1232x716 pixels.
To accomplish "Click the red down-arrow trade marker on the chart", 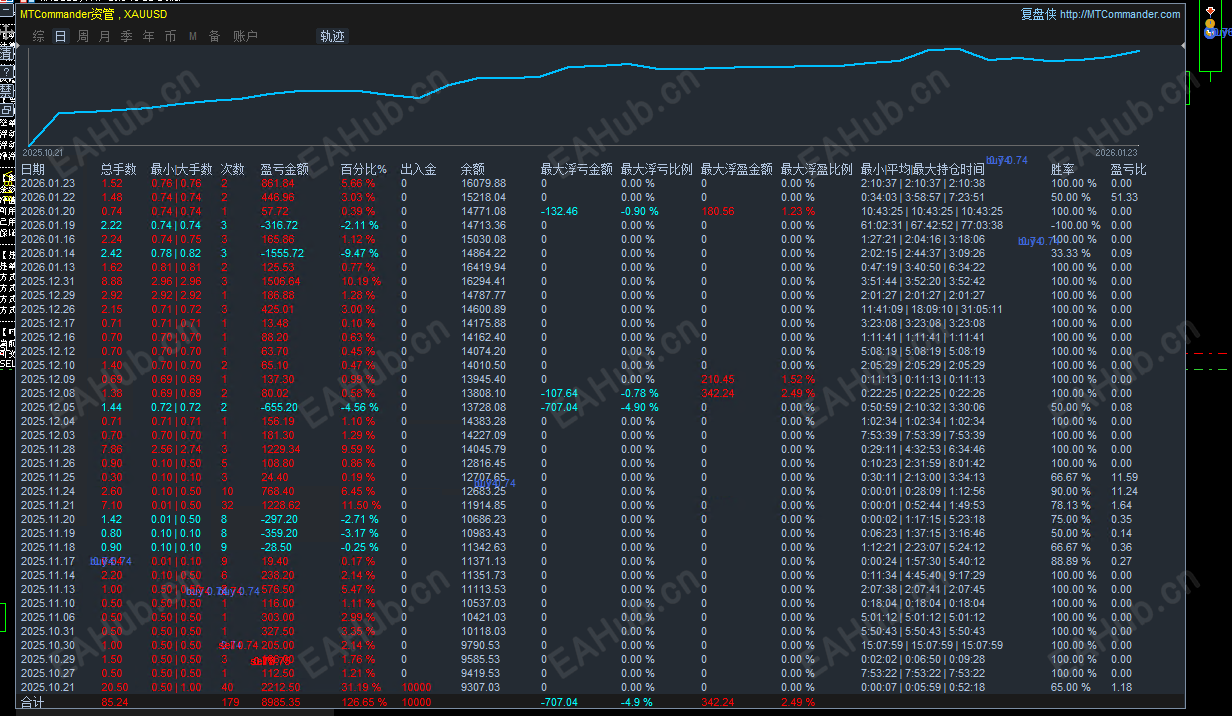I will pos(1210,11).
